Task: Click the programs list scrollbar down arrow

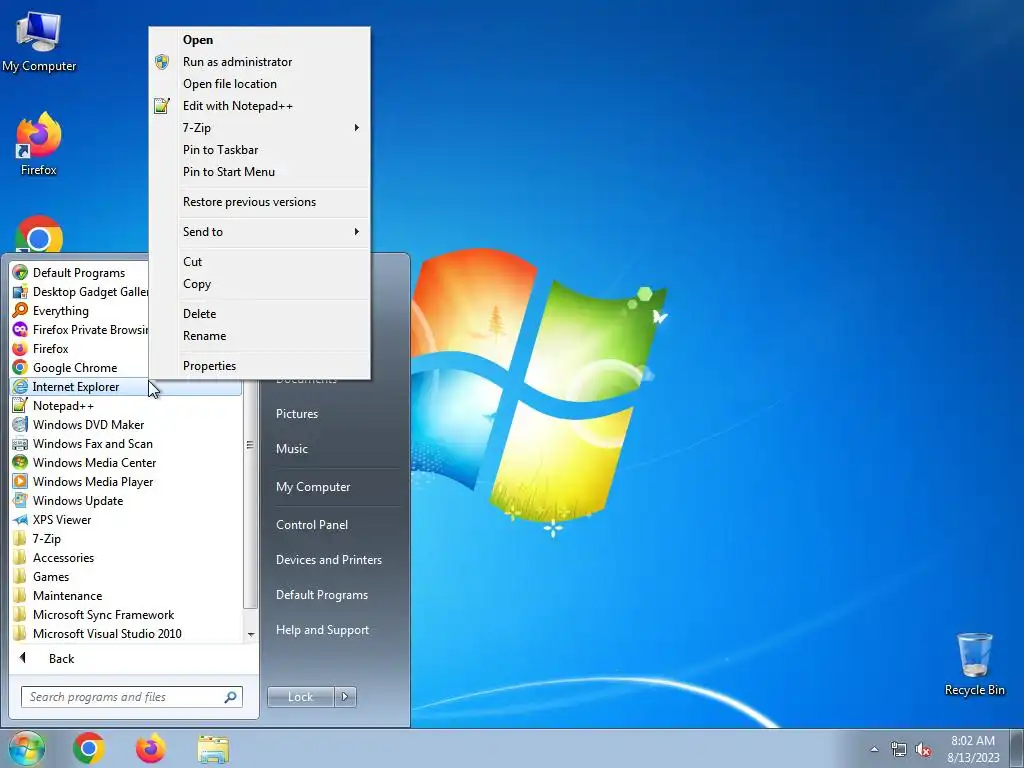Action: [x=251, y=634]
